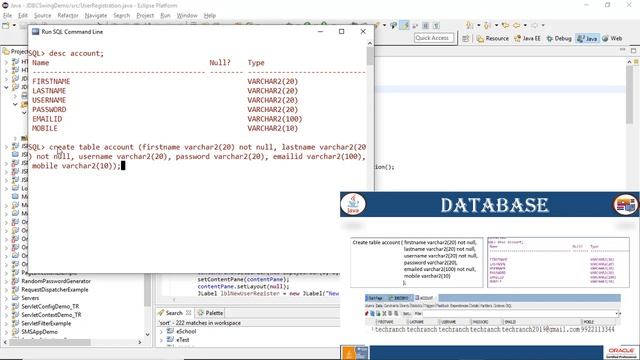Switch to the Resource perspective
640x360 pixels.
[x=493, y=38]
